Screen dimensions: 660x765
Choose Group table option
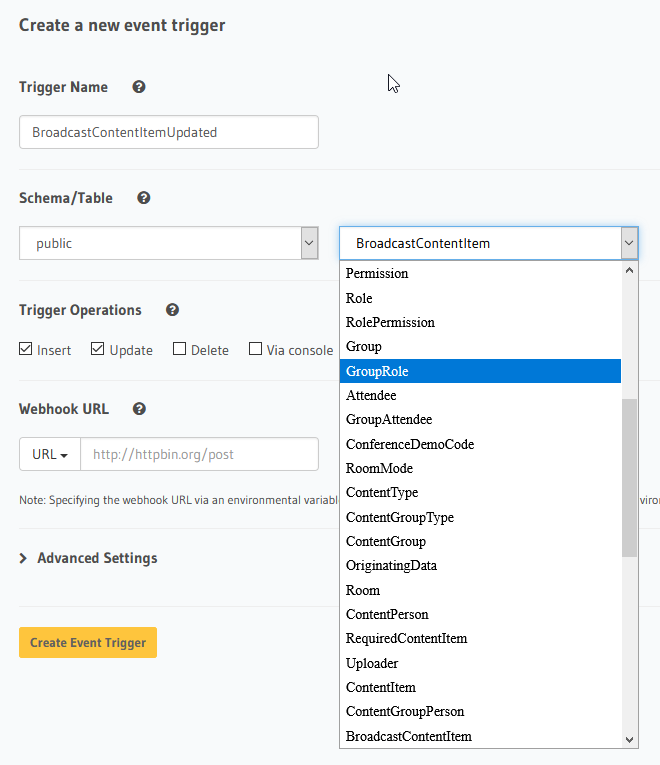coord(480,347)
